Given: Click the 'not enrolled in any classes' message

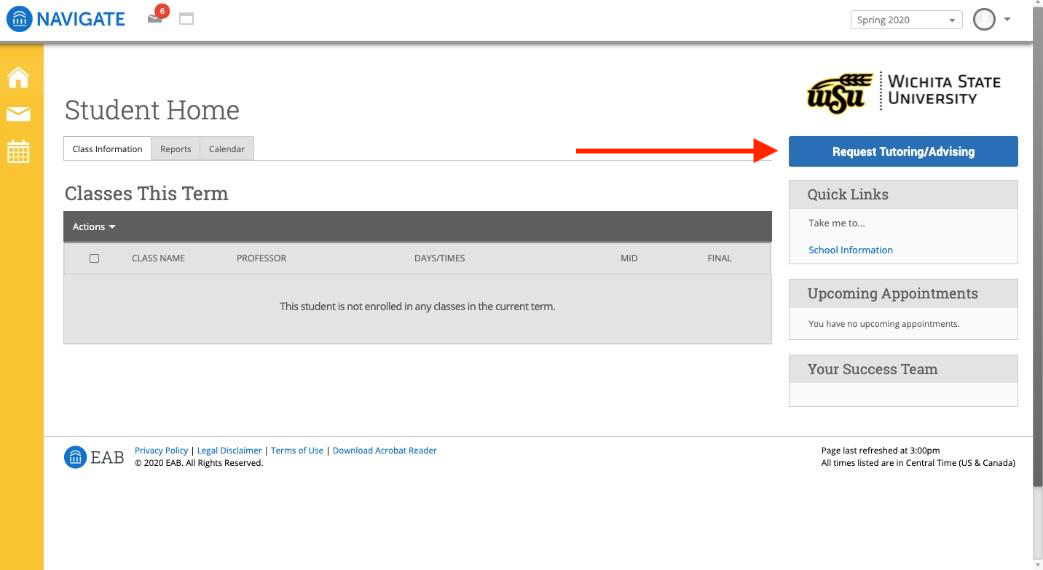Looking at the screenshot, I should (417, 307).
